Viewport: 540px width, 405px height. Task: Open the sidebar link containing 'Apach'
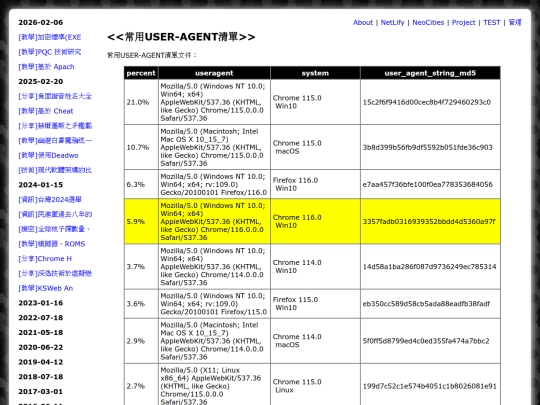click(x=46, y=67)
